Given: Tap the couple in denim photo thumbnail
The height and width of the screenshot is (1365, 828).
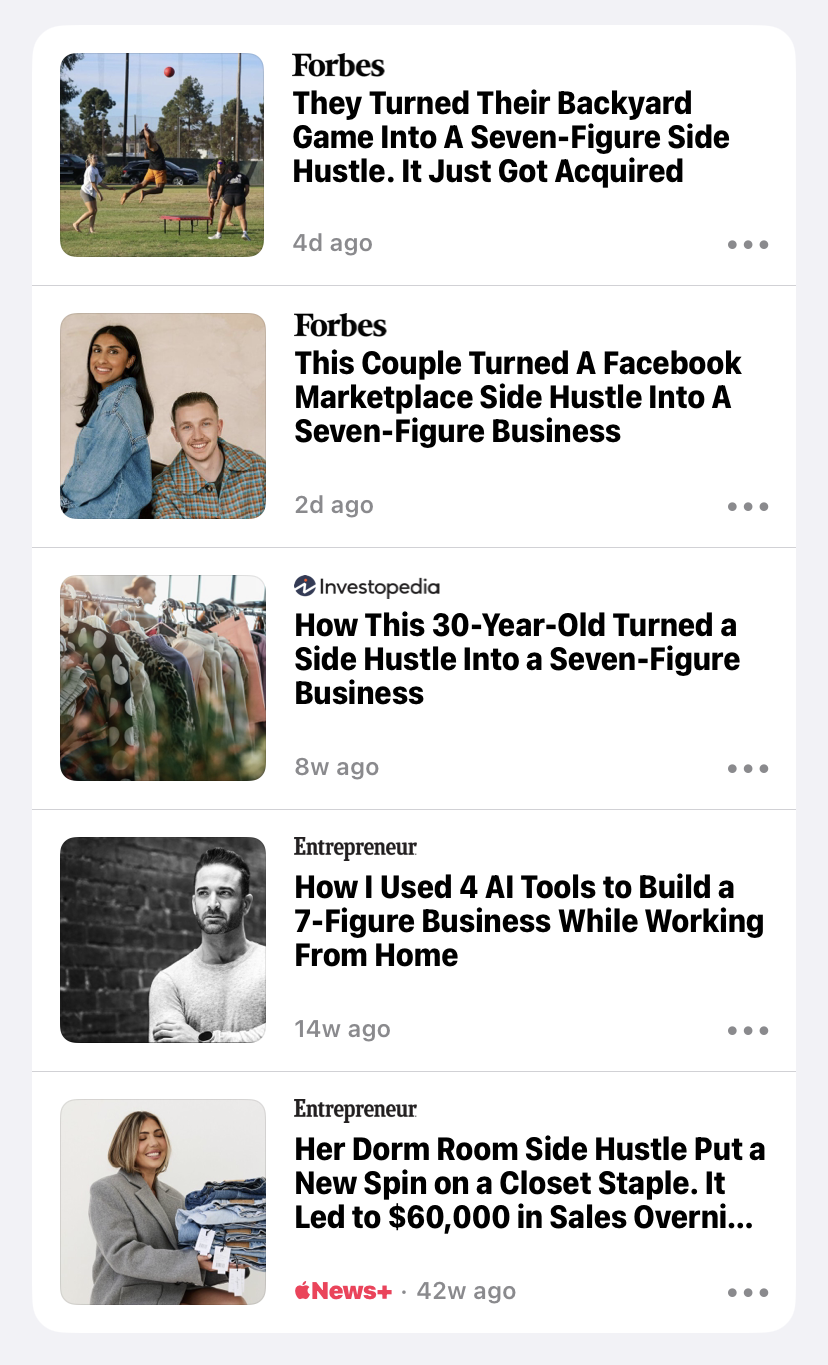Looking at the screenshot, I should (x=163, y=416).
